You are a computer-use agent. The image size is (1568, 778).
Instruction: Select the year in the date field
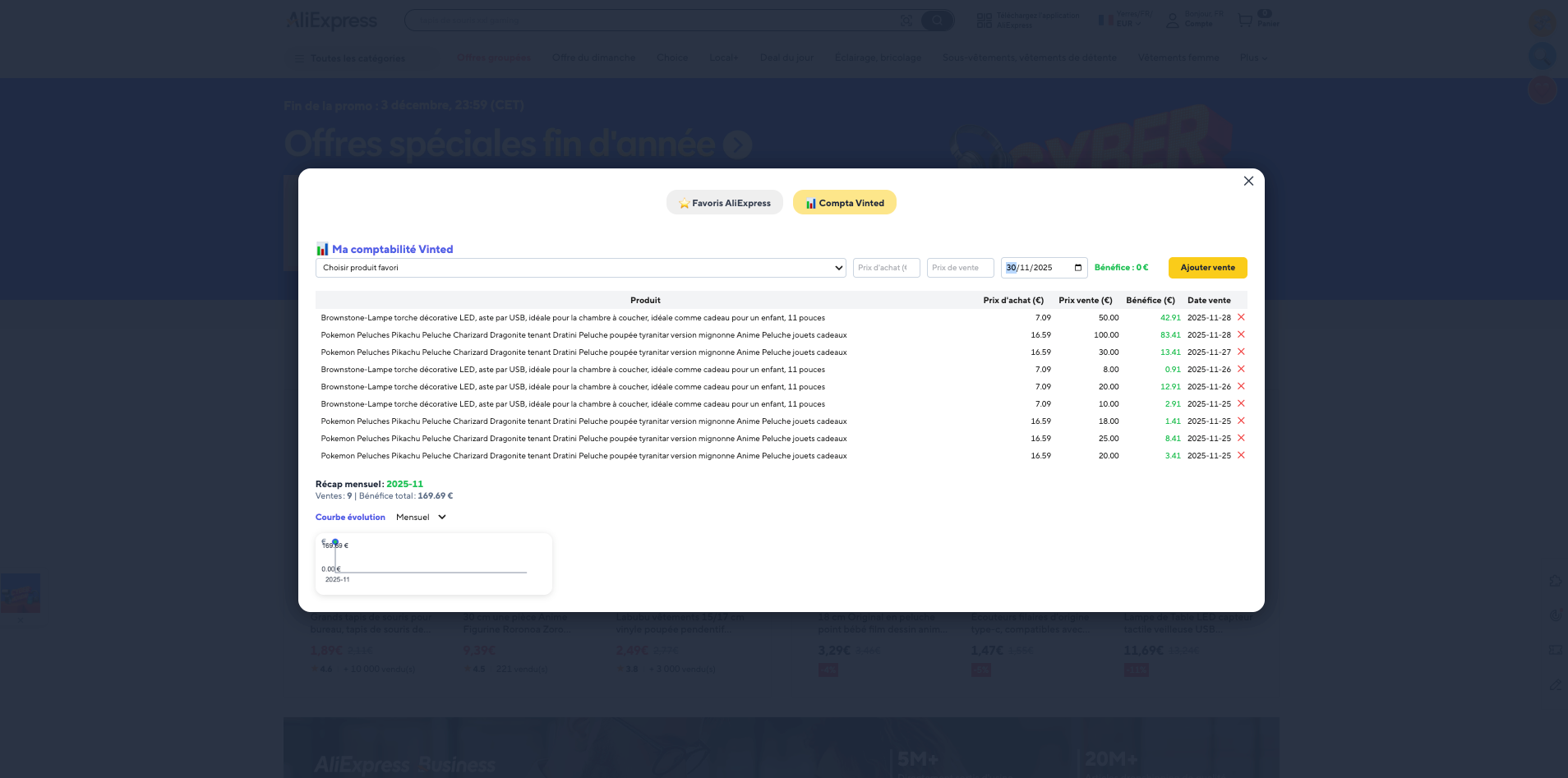pos(1043,268)
